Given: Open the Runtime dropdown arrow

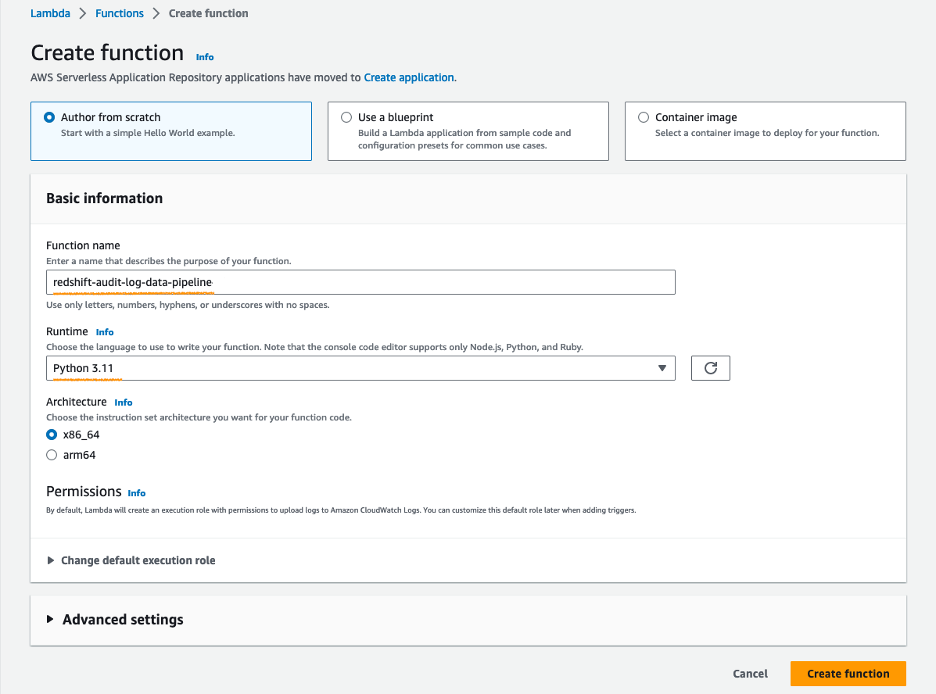Looking at the screenshot, I should click(661, 368).
